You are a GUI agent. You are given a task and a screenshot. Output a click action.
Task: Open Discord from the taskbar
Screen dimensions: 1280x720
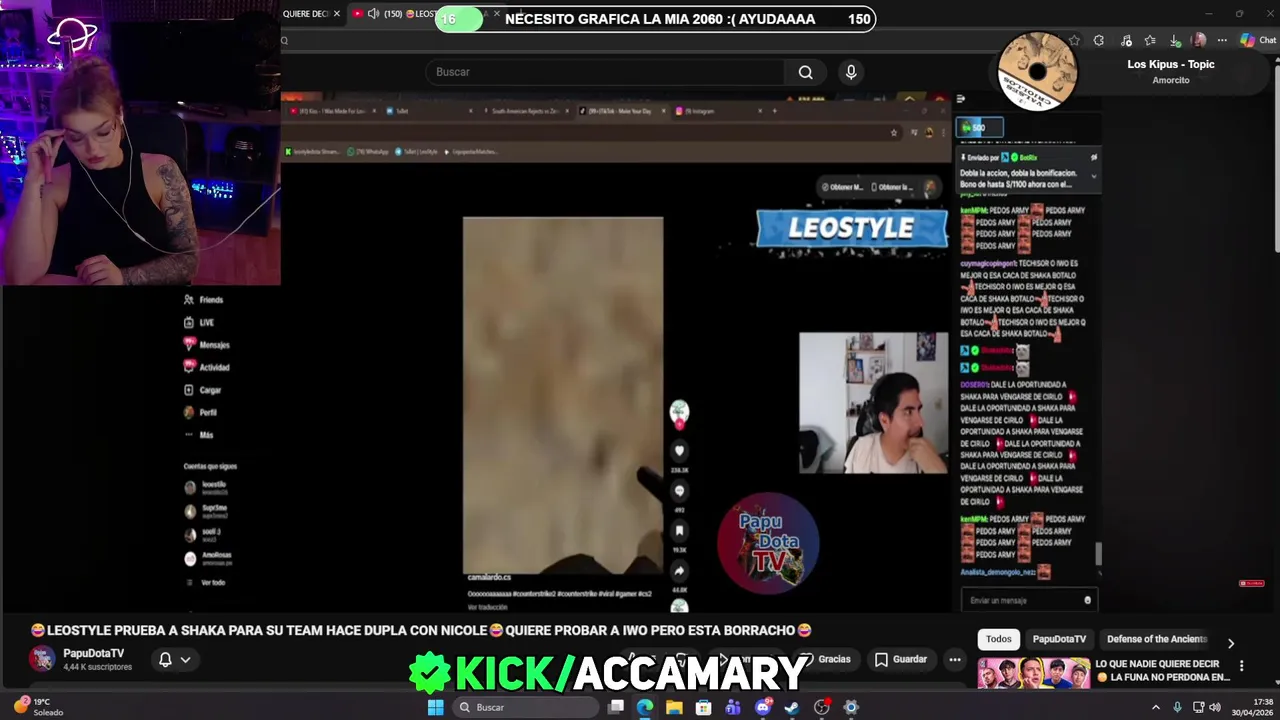[x=763, y=707]
